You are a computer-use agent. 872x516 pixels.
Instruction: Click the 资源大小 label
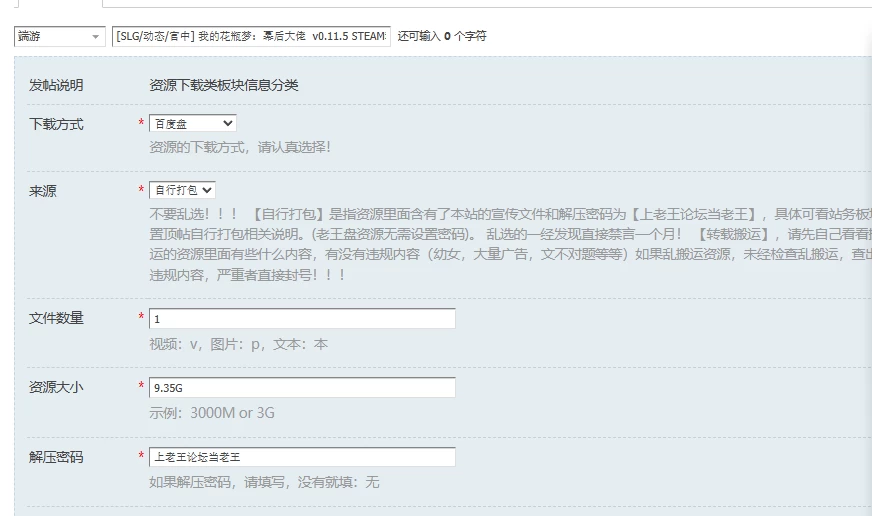[56, 387]
